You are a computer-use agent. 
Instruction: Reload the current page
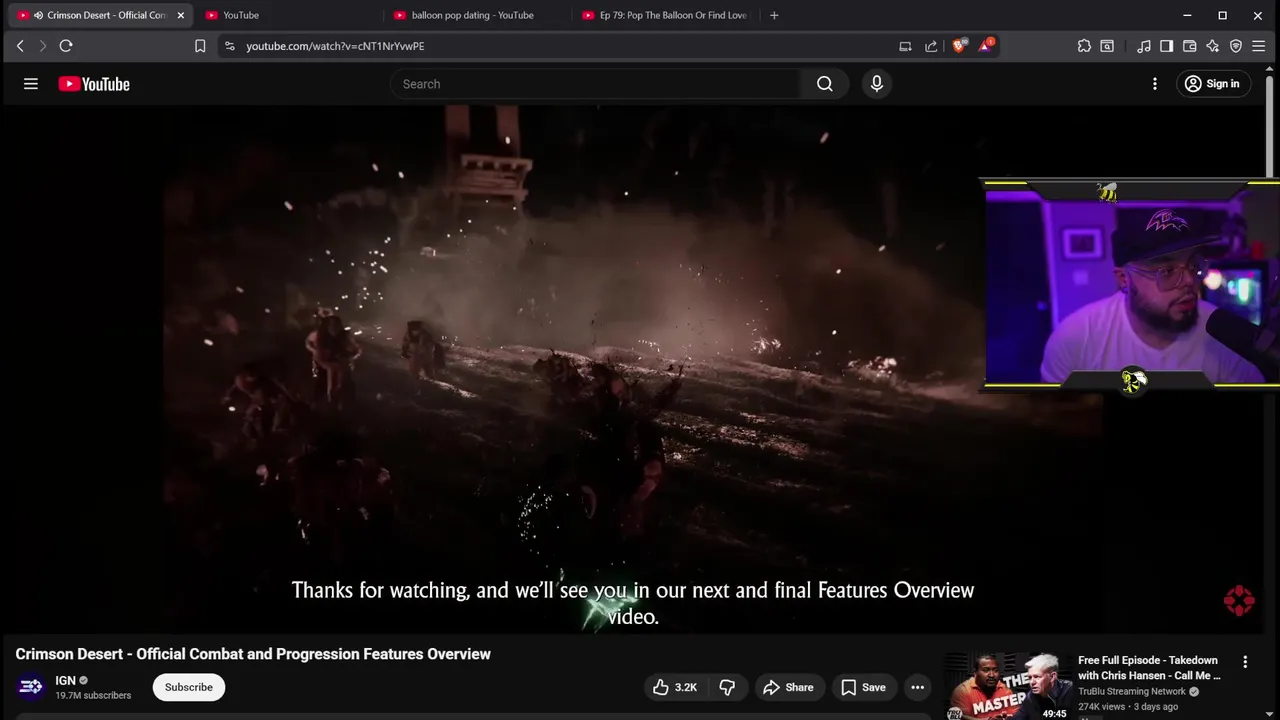pos(66,46)
